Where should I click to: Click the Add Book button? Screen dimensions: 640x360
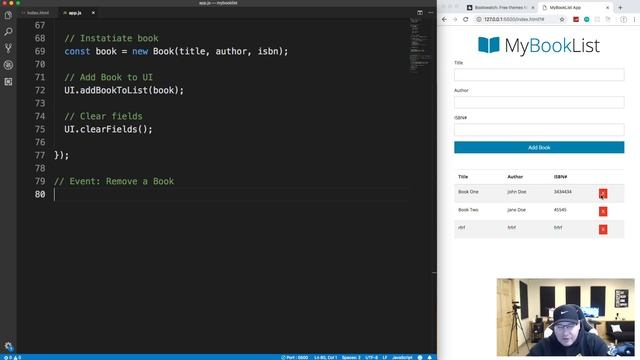point(539,147)
